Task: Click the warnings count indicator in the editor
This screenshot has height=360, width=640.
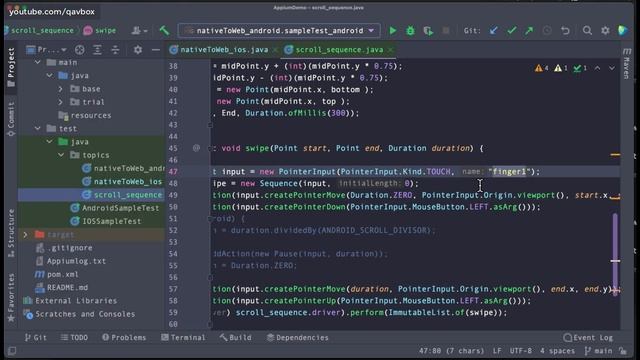Action: (542, 68)
